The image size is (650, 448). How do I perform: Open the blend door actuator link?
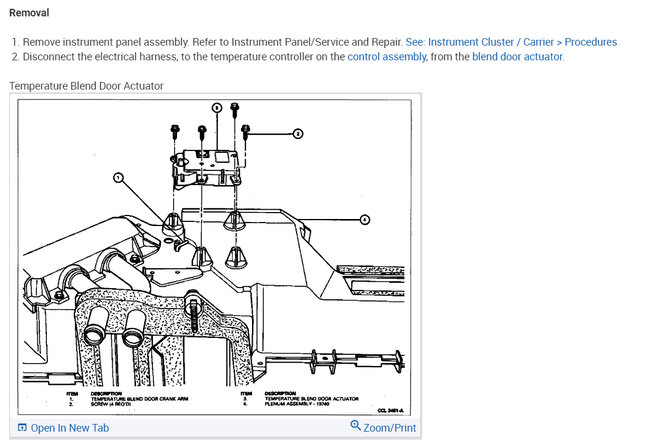(517, 57)
